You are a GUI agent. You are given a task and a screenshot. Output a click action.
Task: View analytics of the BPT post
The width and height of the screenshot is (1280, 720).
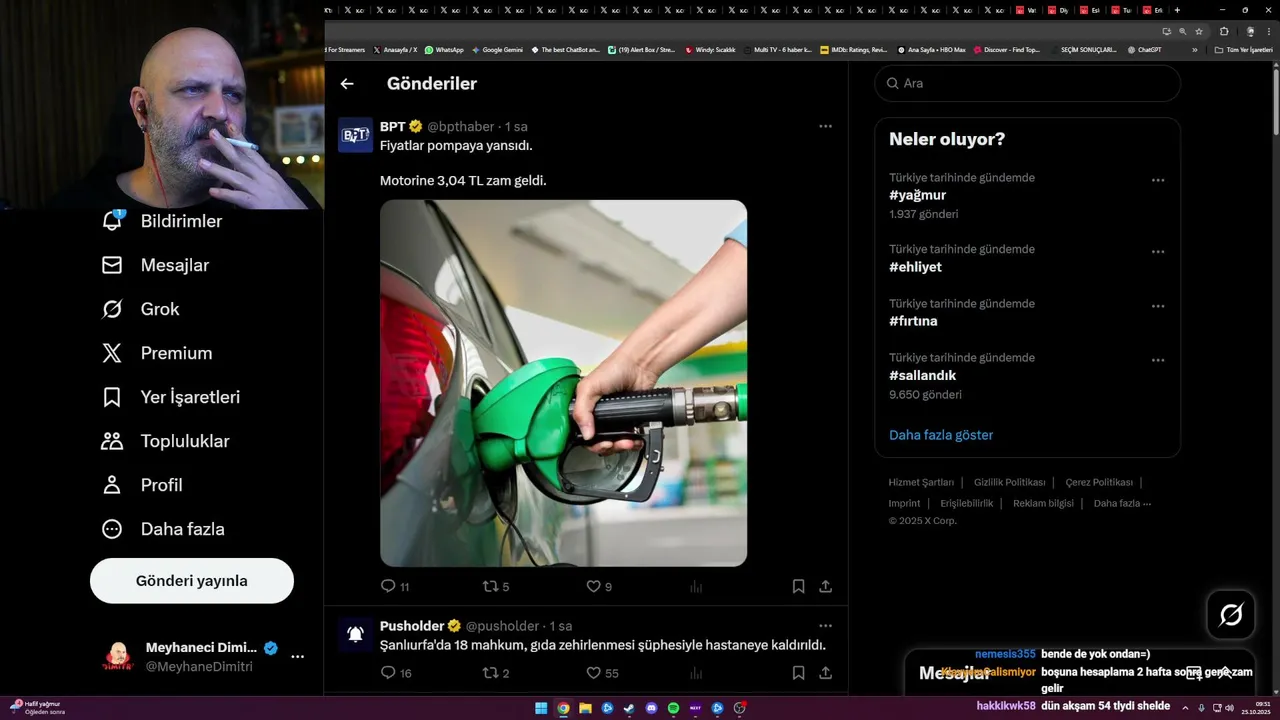tap(696, 587)
